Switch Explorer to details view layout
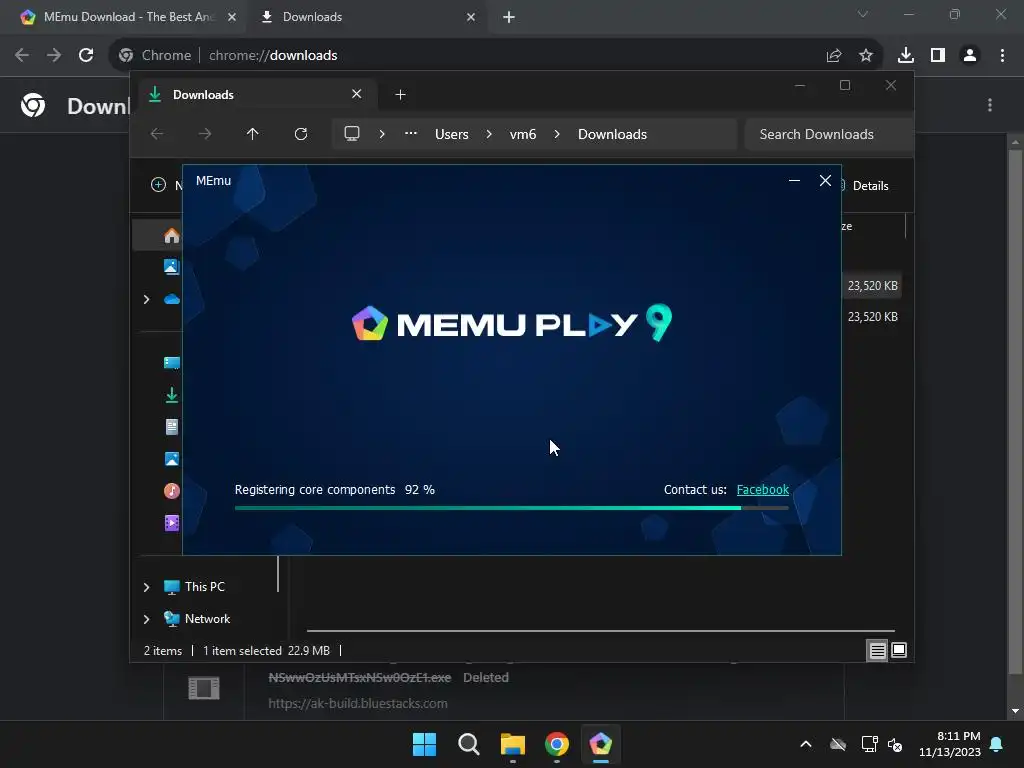 coord(877,650)
